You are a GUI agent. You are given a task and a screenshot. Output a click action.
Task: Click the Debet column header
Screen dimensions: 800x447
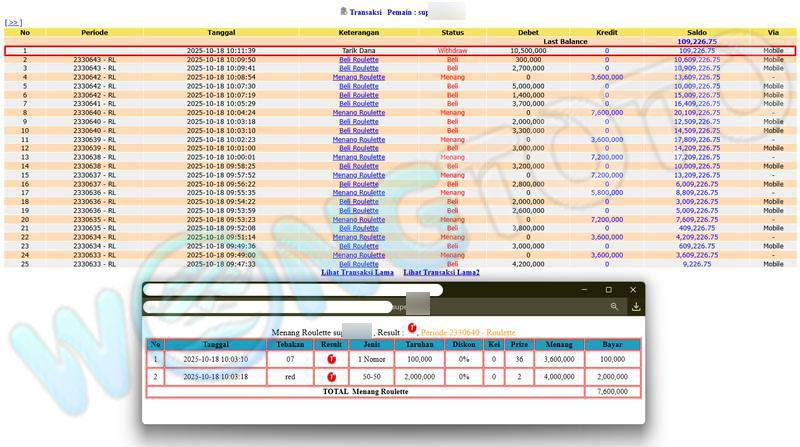[x=528, y=32]
